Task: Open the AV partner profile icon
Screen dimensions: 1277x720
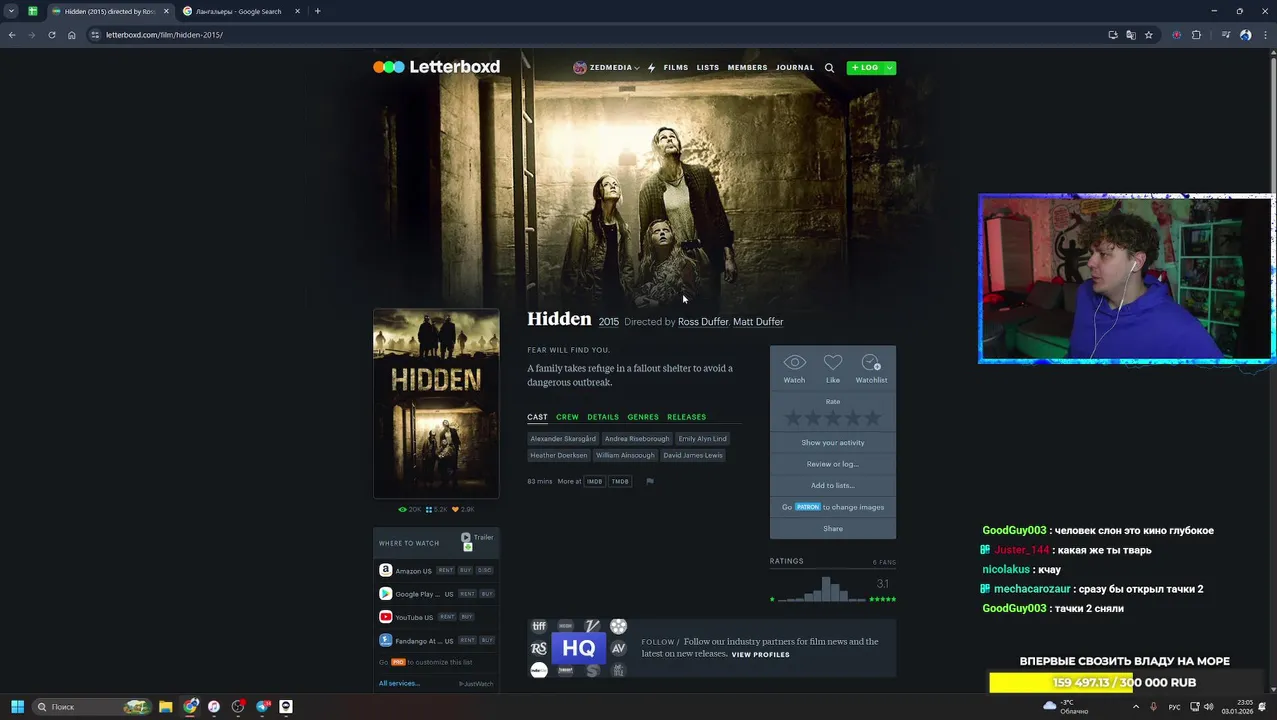Action: point(618,648)
